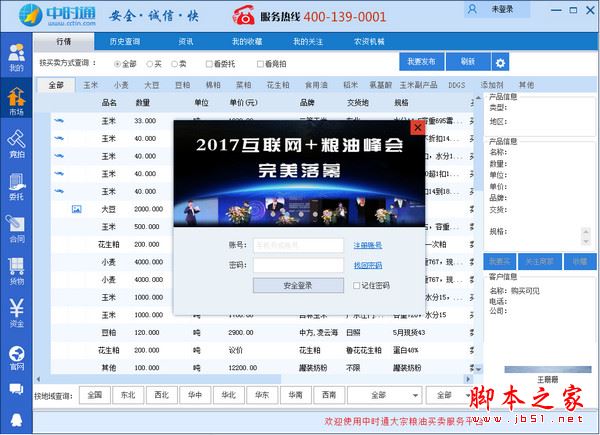
Task: Close the login popup with red X
Action: [417, 127]
